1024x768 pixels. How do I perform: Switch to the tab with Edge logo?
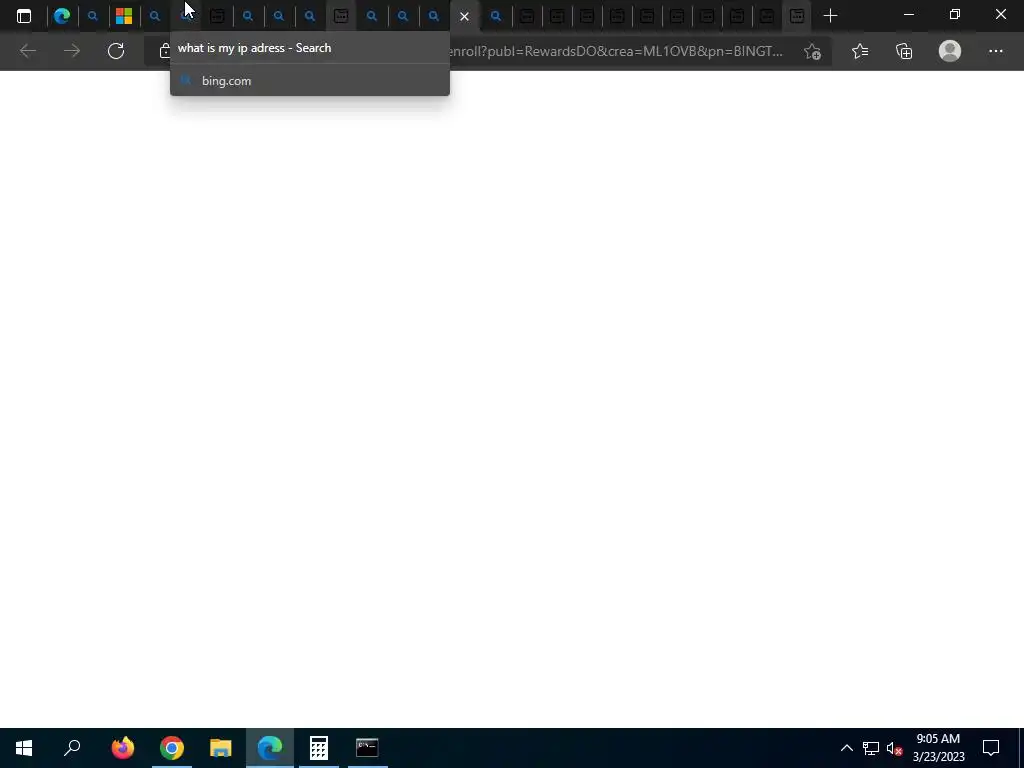tap(62, 16)
